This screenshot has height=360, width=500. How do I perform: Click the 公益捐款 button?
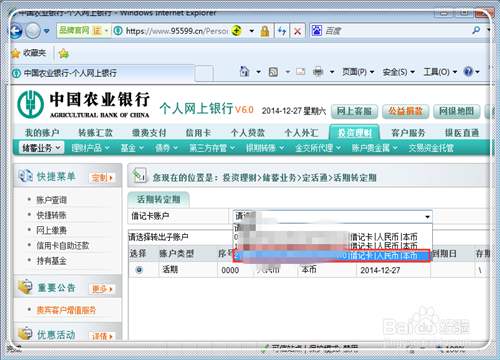[x=405, y=111]
